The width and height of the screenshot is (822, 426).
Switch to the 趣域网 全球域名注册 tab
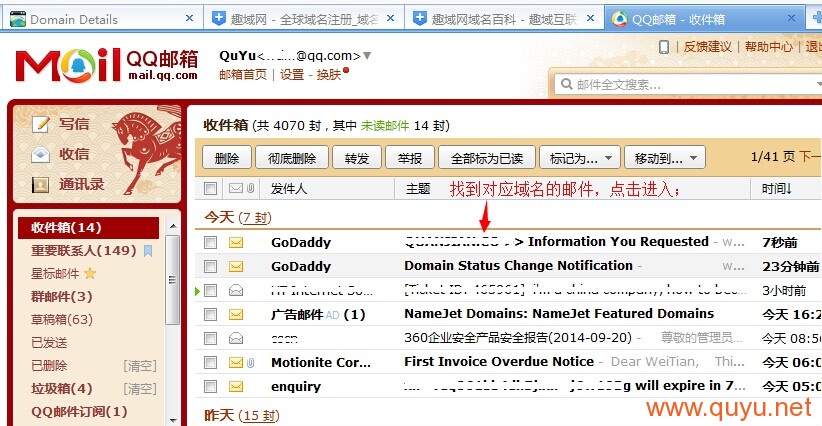click(304, 19)
